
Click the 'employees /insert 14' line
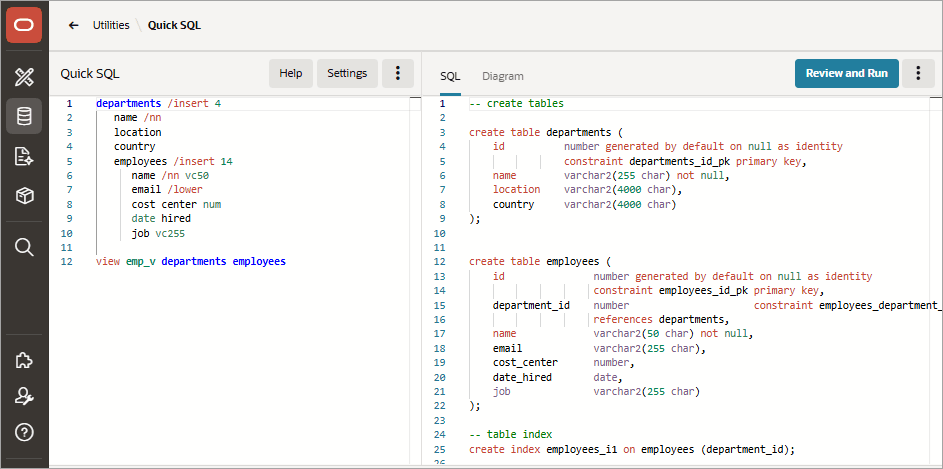click(x=173, y=161)
